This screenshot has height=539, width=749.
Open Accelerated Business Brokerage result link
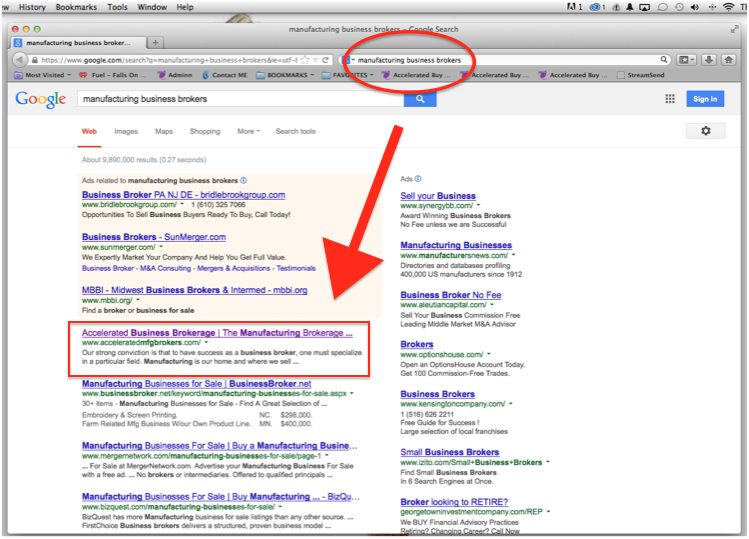(x=217, y=333)
